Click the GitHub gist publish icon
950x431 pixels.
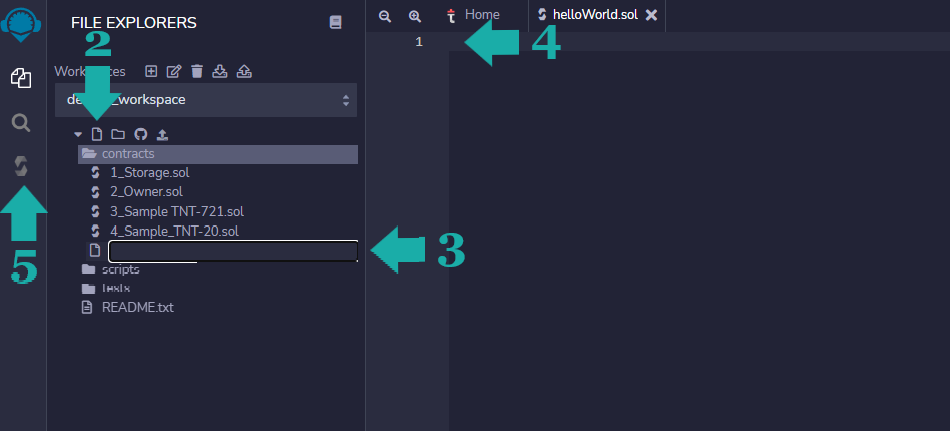pos(139,134)
